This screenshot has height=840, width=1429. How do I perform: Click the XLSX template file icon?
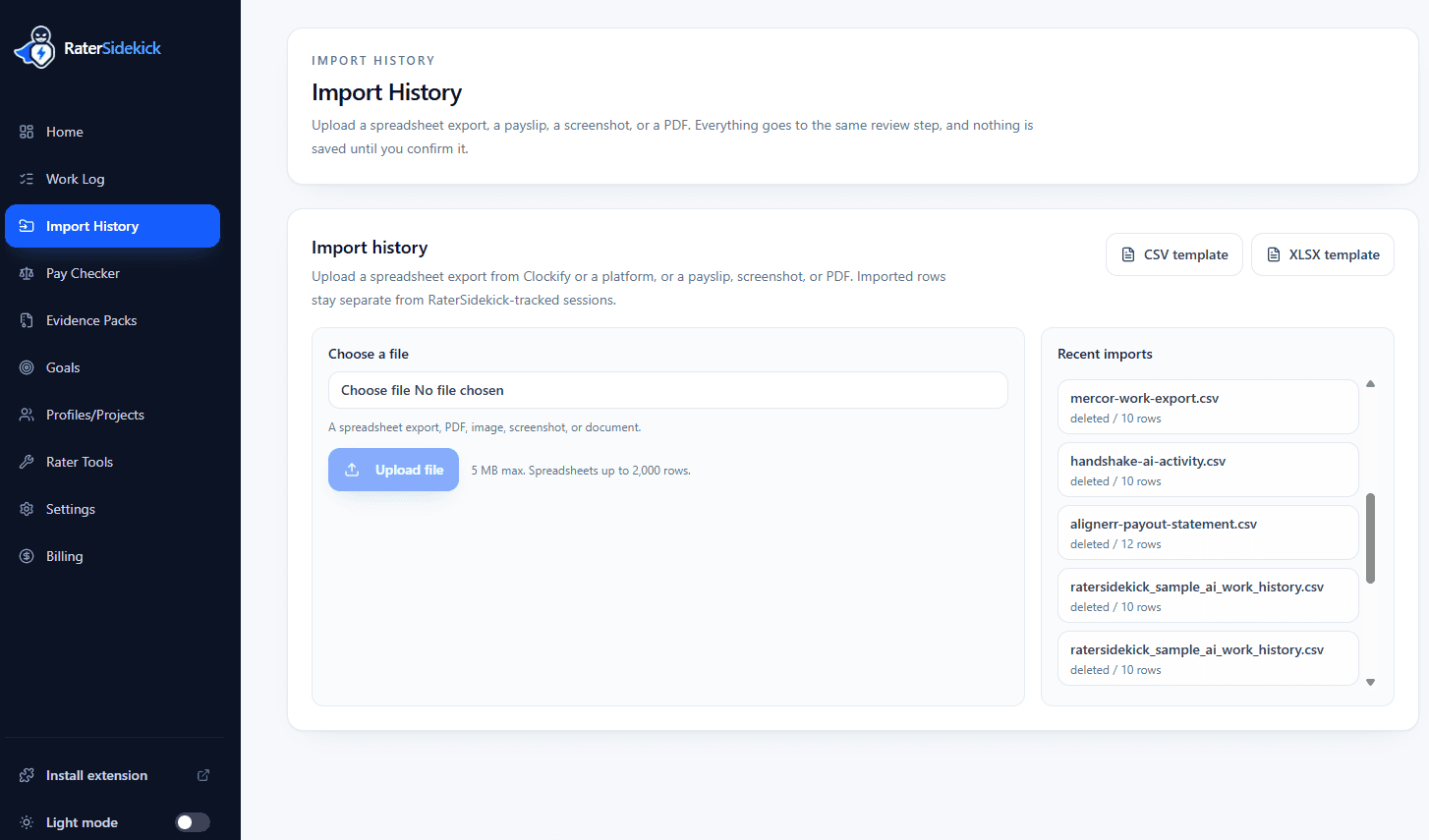[x=1274, y=254]
